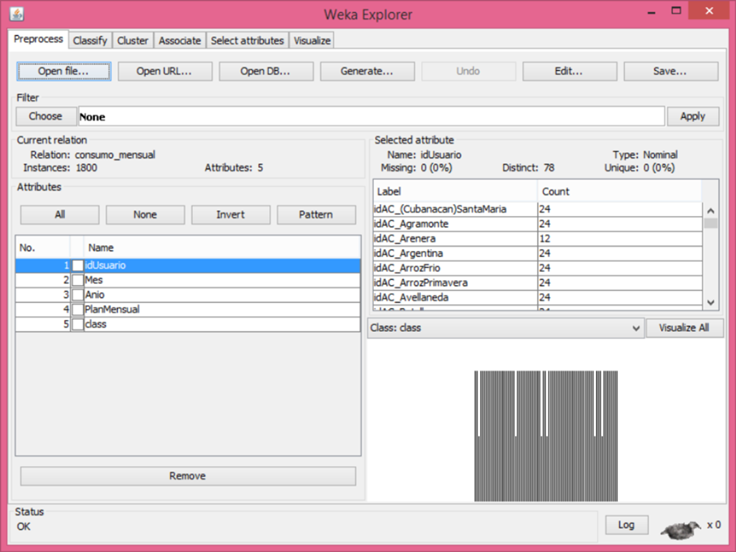The width and height of the screenshot is (736, 552).
Task: Click Visualize All button
Action: coord(683,328)
